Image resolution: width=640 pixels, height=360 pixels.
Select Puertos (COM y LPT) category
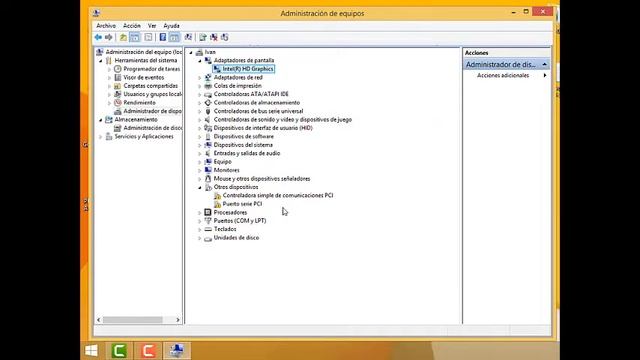point(240,221)
